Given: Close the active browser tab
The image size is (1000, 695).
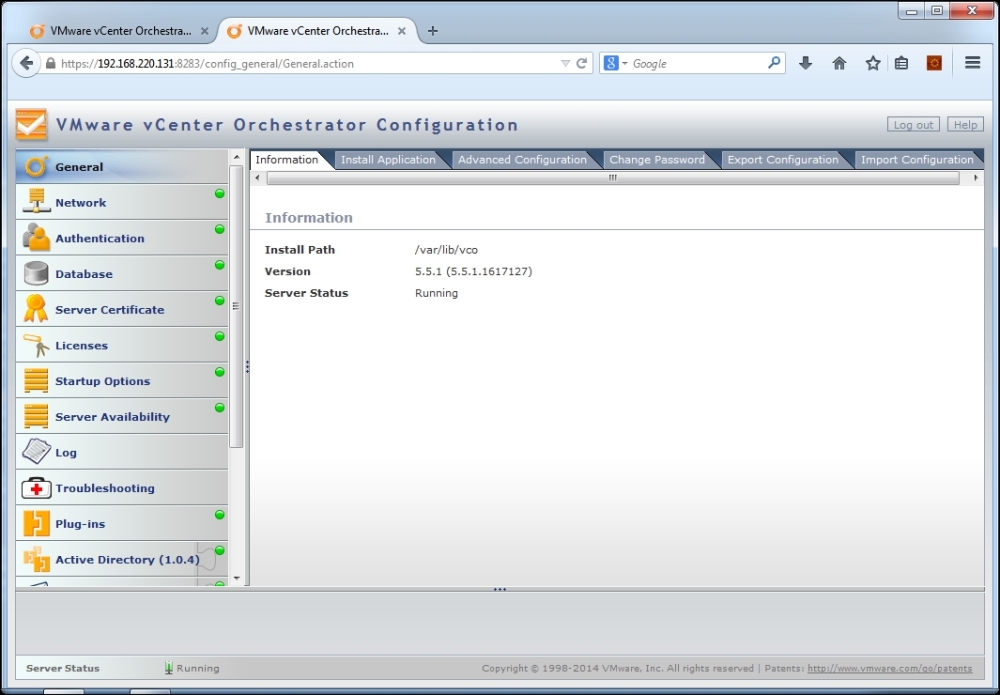Looking at the screenshot, I should click(x=402, y=31).
